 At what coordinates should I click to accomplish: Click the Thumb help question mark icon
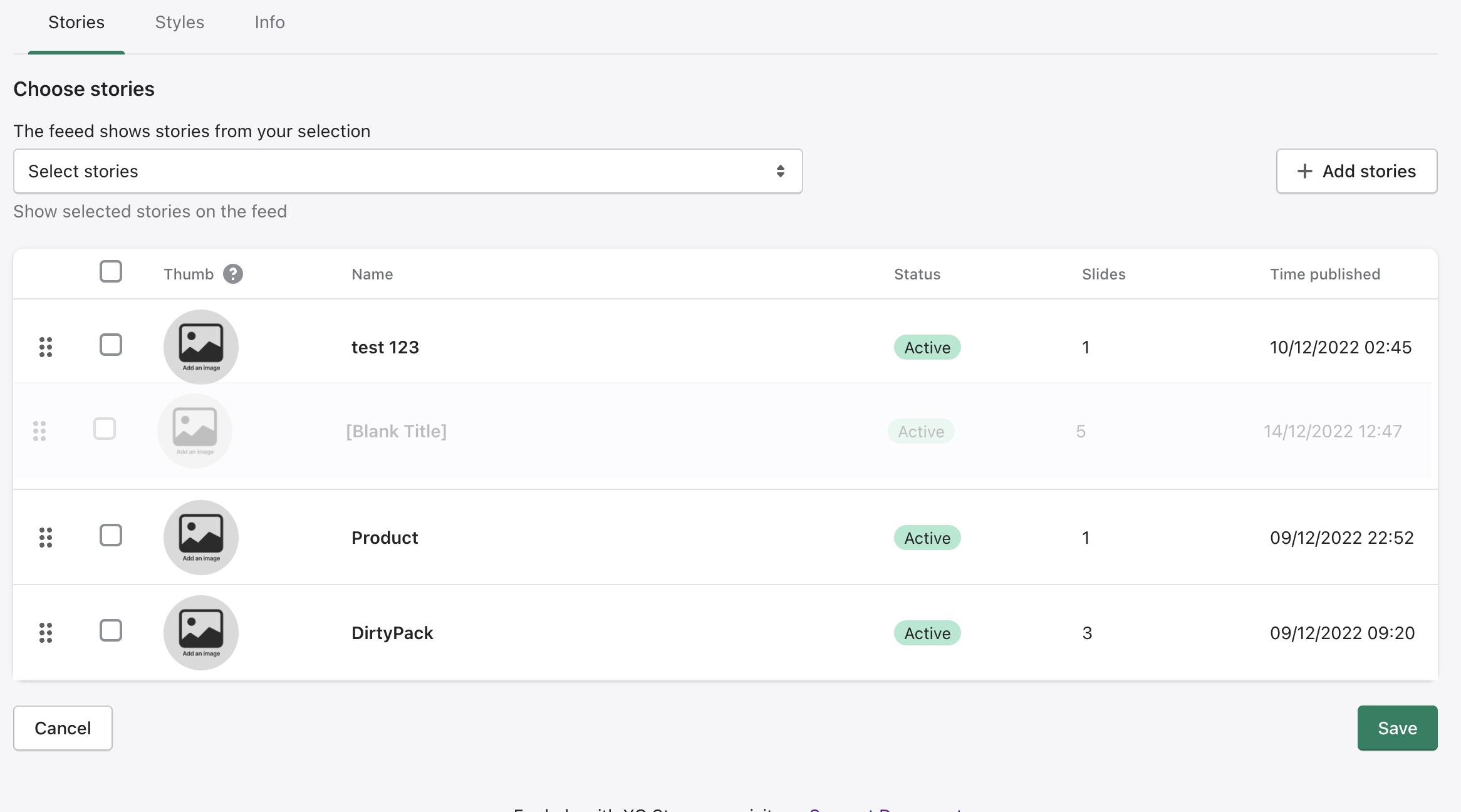pyautogui.click(x=233, y=274)
